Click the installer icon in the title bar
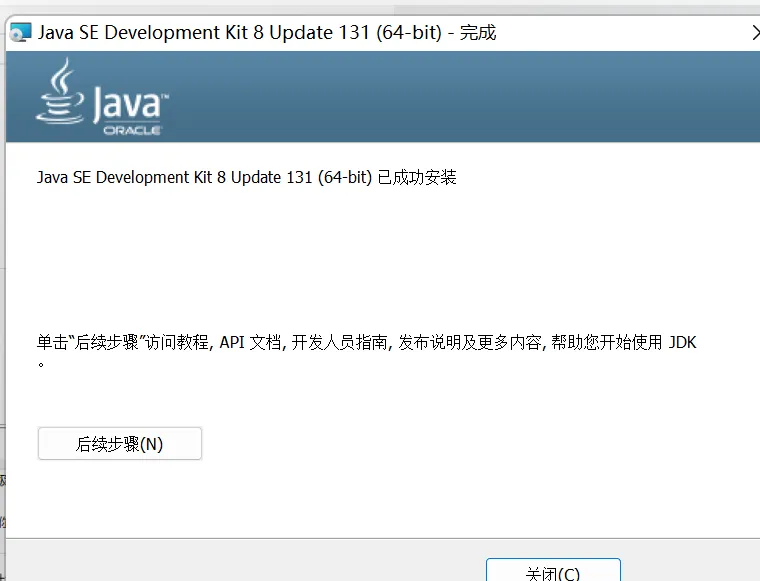The image size is (760, 581). (x=19, y=32)
